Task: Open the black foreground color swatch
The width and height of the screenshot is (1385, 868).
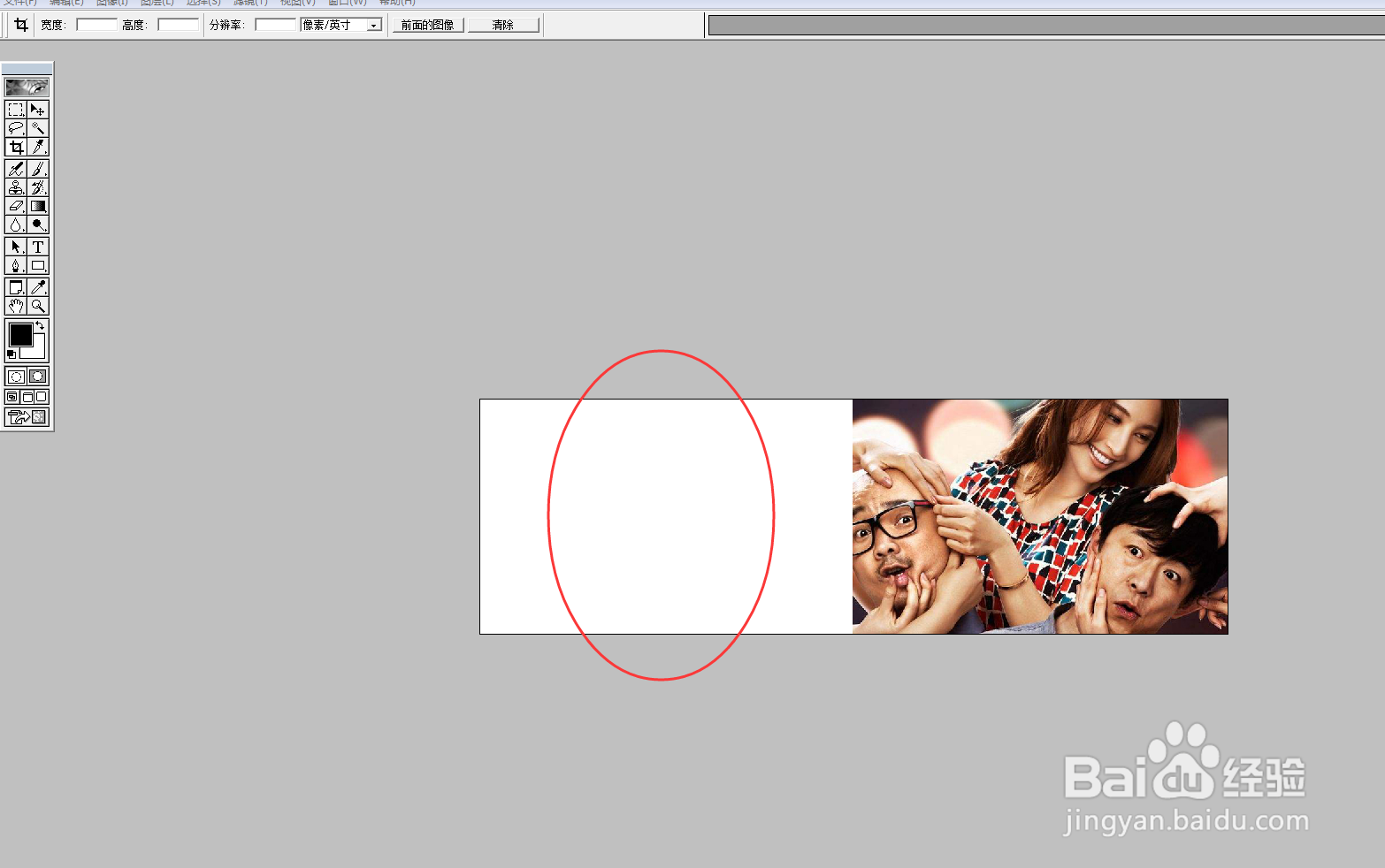Action: coord(20,334)
